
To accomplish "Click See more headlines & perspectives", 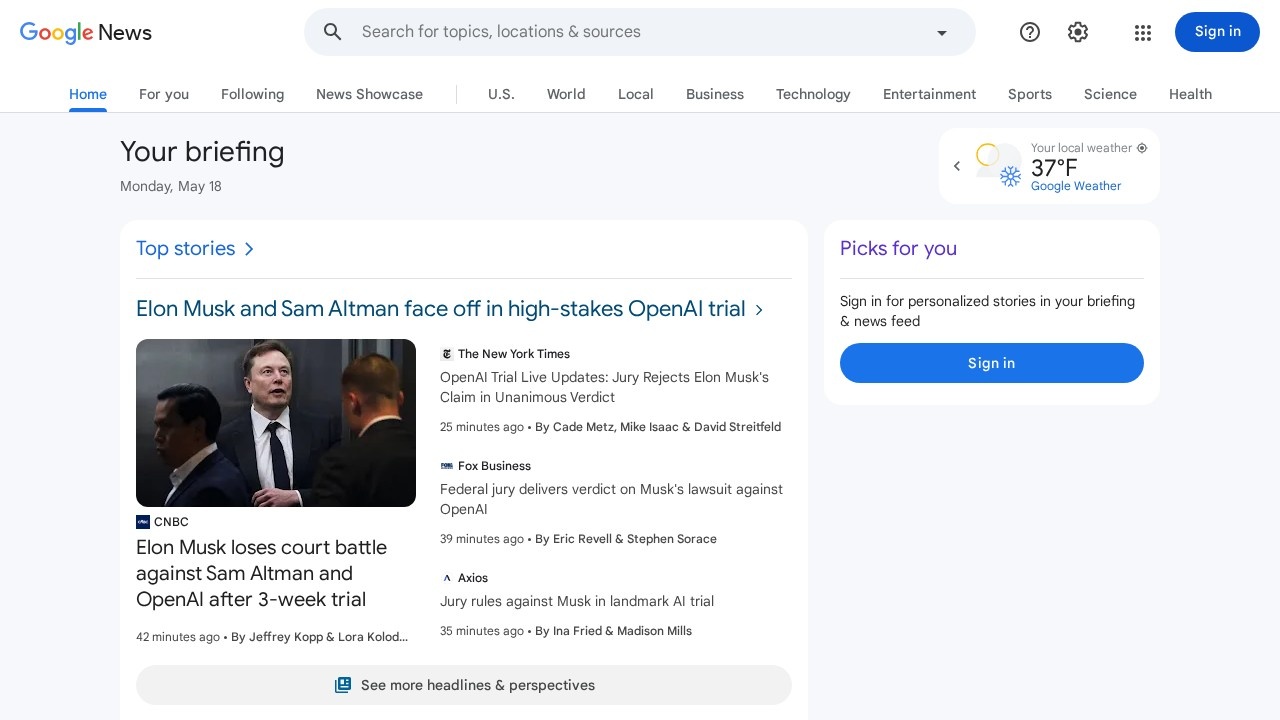I will (464, 685).
